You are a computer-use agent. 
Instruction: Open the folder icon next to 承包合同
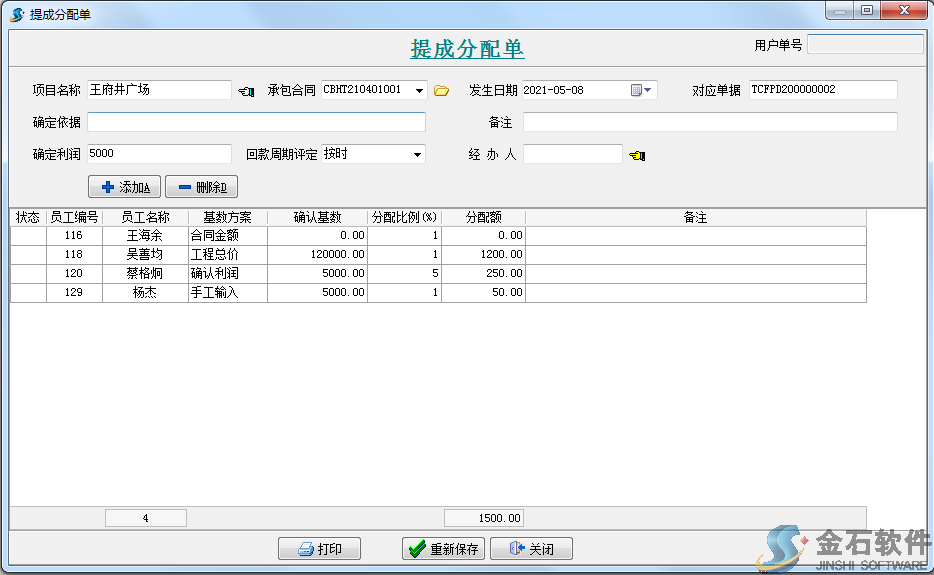442,91
